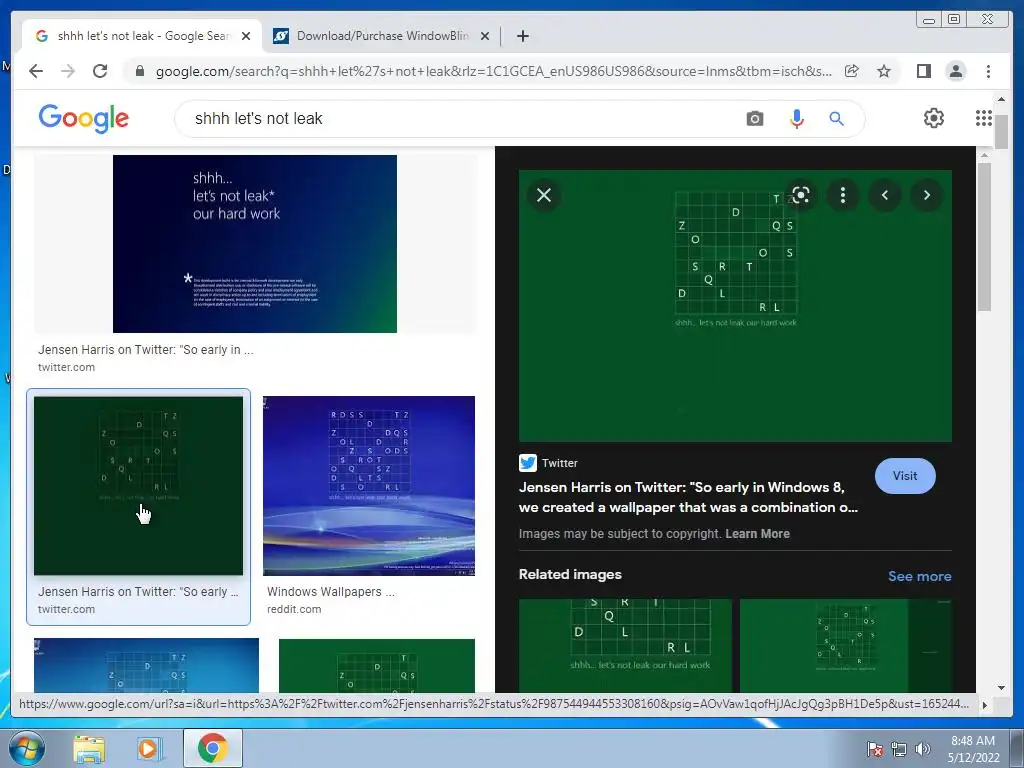The width and height of the screenshot is (1024, 768).
Task: Open Windows Media Player taskbar icon
Action: coord(150,748)
